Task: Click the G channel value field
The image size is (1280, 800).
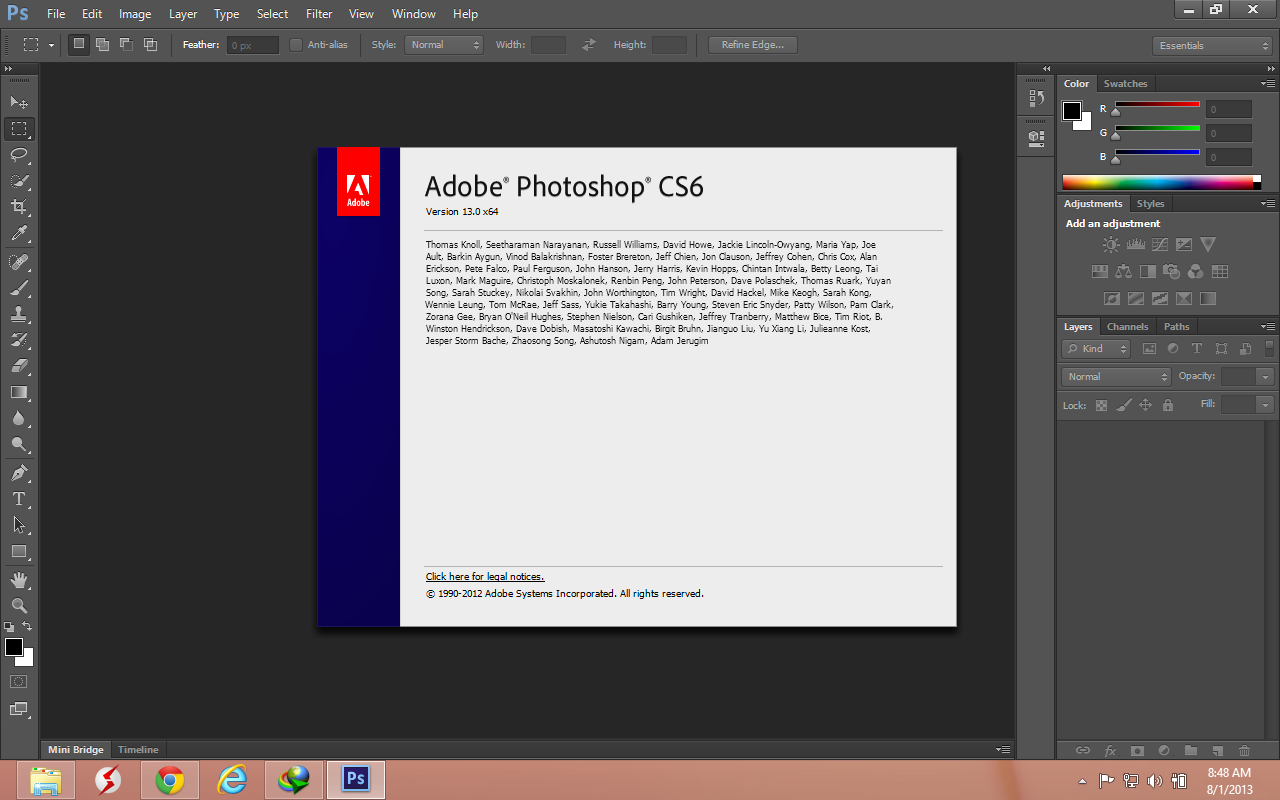Action: click(x=1229, y=133)
